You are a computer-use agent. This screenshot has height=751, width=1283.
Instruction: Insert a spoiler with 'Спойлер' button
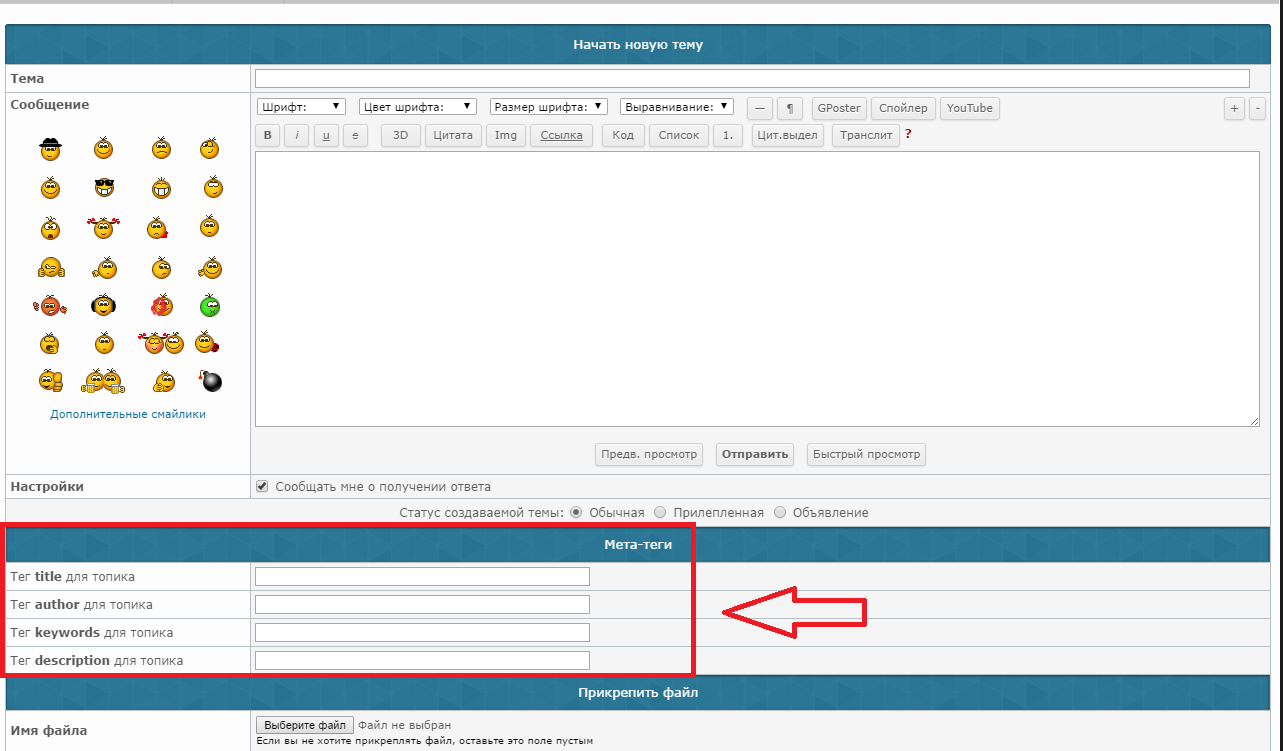point(904,108)
